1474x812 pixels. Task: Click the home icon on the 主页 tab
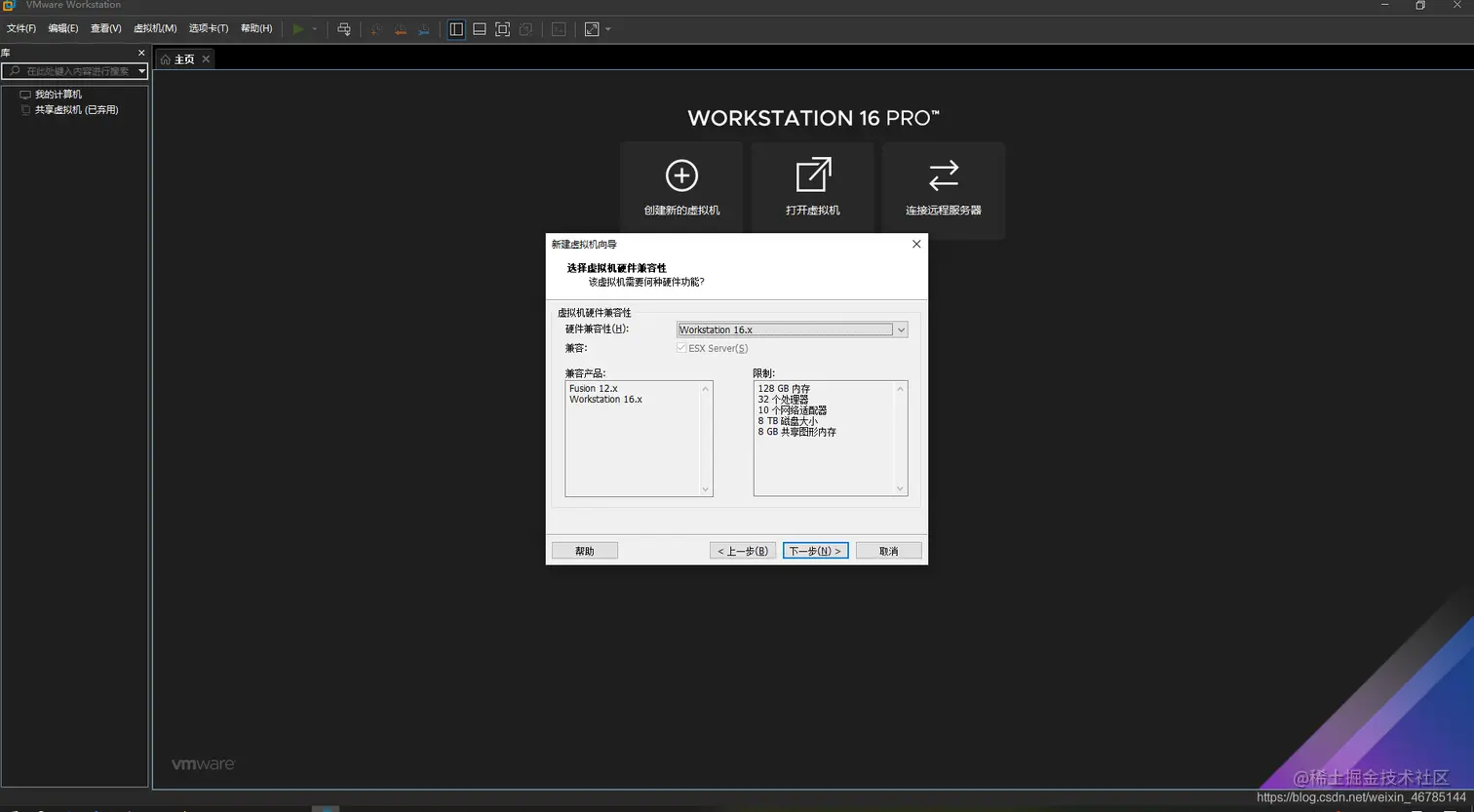(x=166, y=59)
